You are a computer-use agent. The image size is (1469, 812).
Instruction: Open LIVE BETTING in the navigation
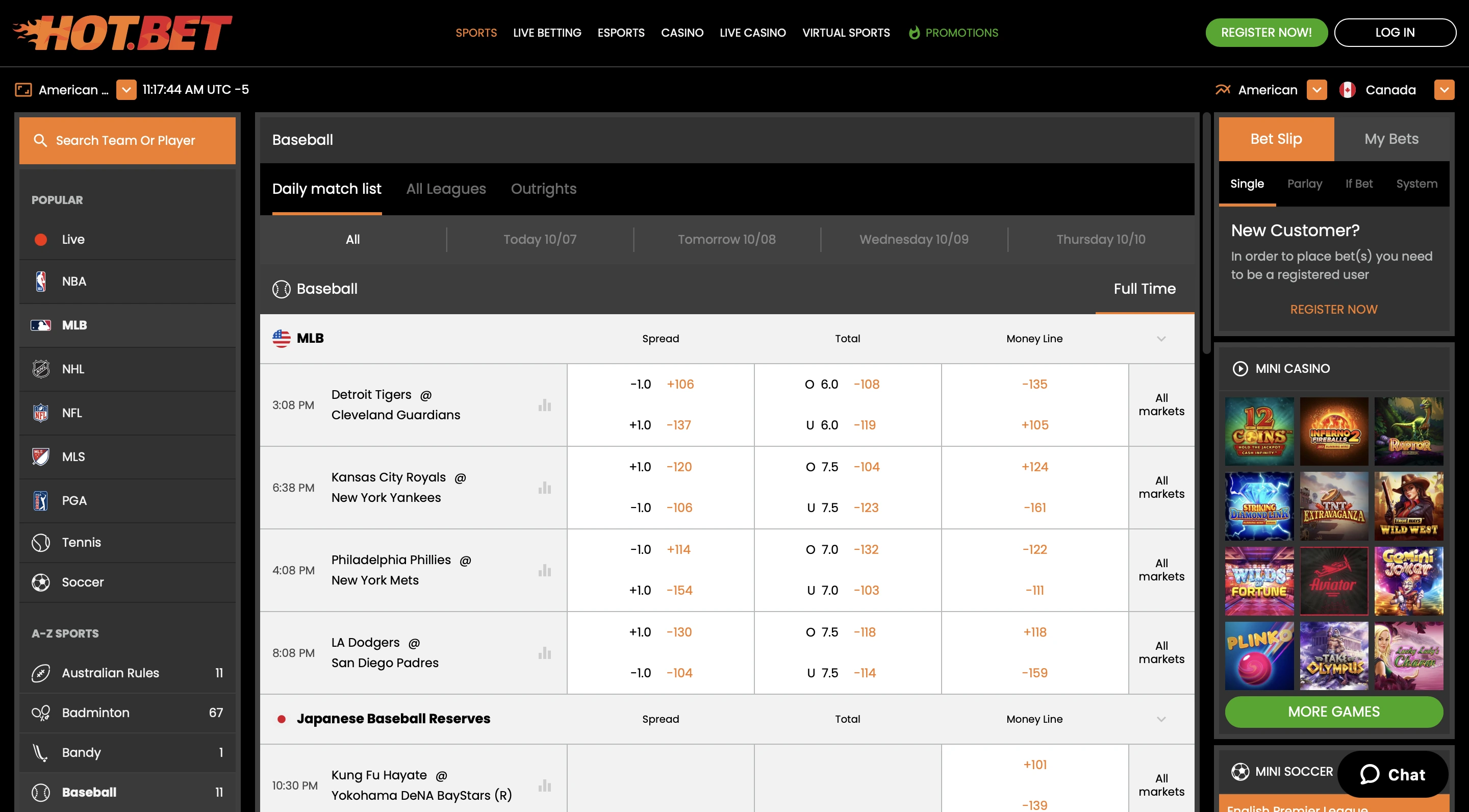[547, 33]
